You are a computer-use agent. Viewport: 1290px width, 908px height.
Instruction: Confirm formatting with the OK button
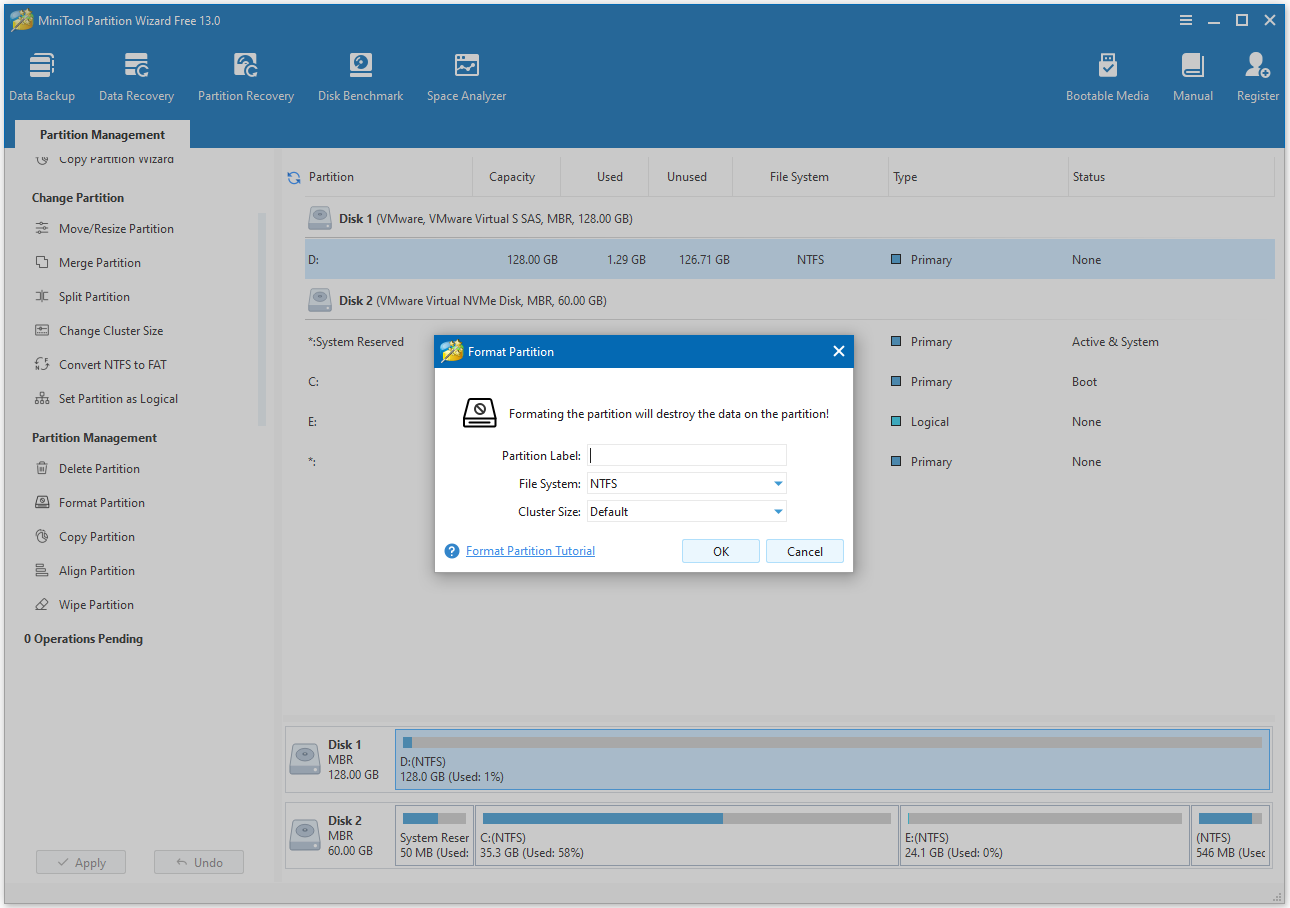(x=720, y=550)
